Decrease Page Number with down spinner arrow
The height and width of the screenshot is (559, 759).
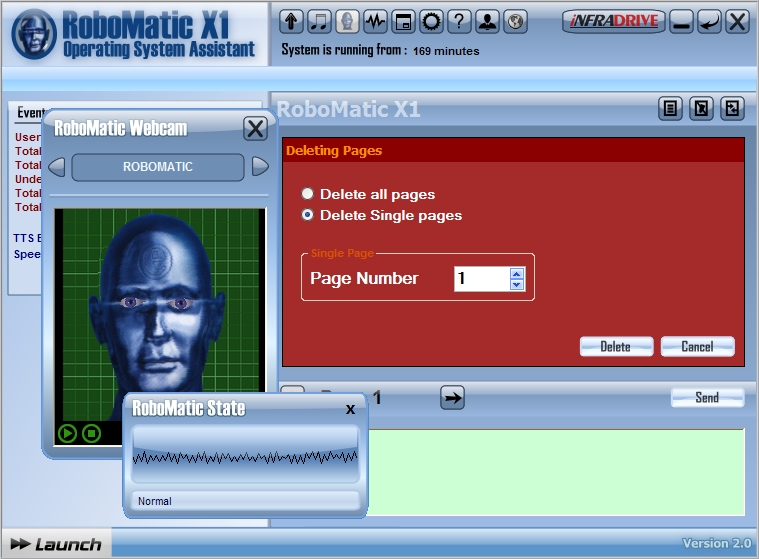point(516,285)
